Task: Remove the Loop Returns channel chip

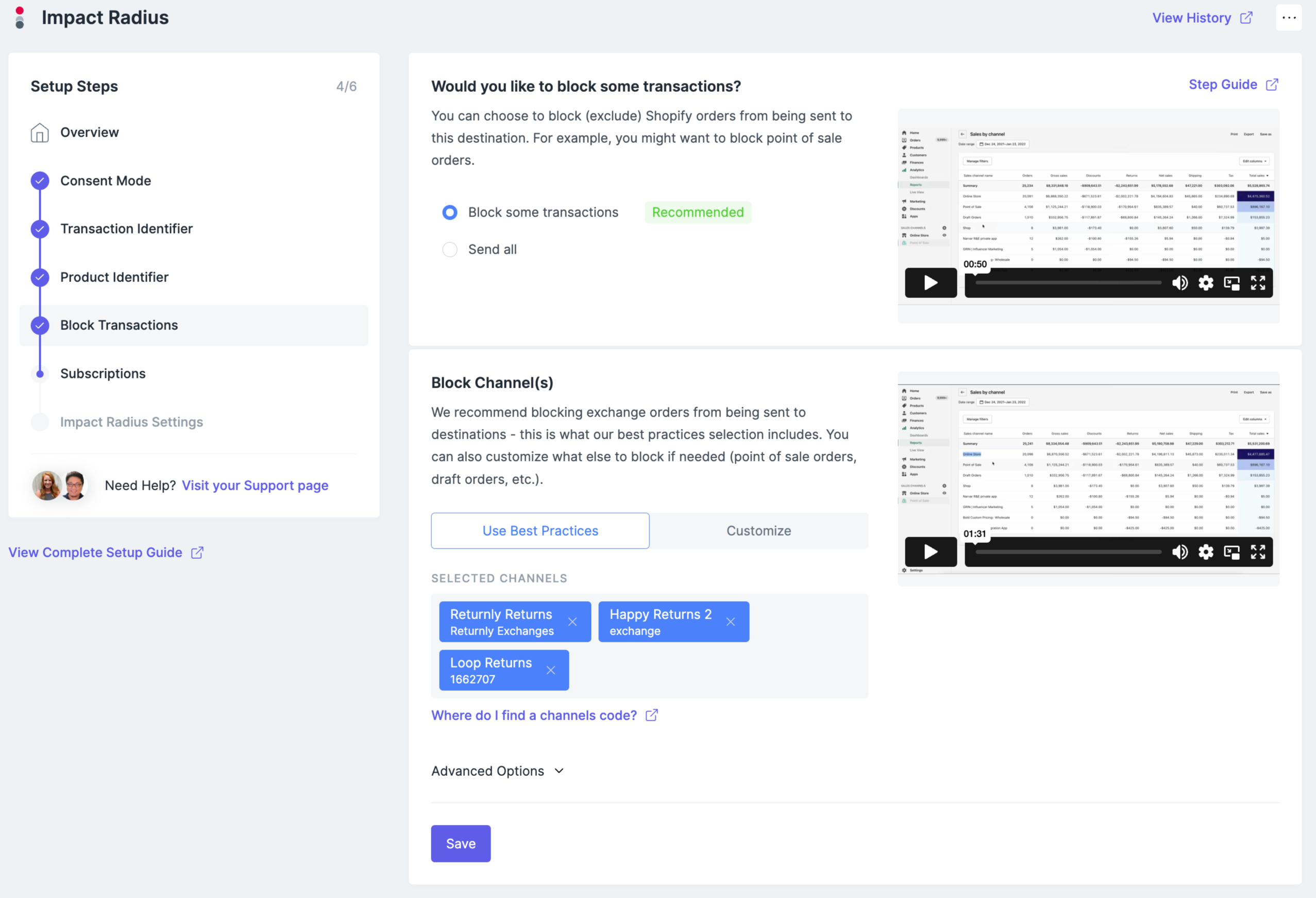Action: (550, 670)
